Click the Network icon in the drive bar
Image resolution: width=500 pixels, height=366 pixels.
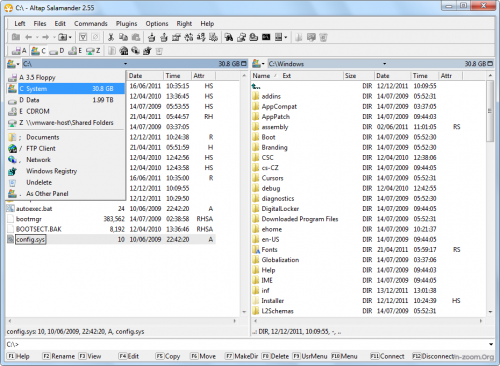[135, 51]
